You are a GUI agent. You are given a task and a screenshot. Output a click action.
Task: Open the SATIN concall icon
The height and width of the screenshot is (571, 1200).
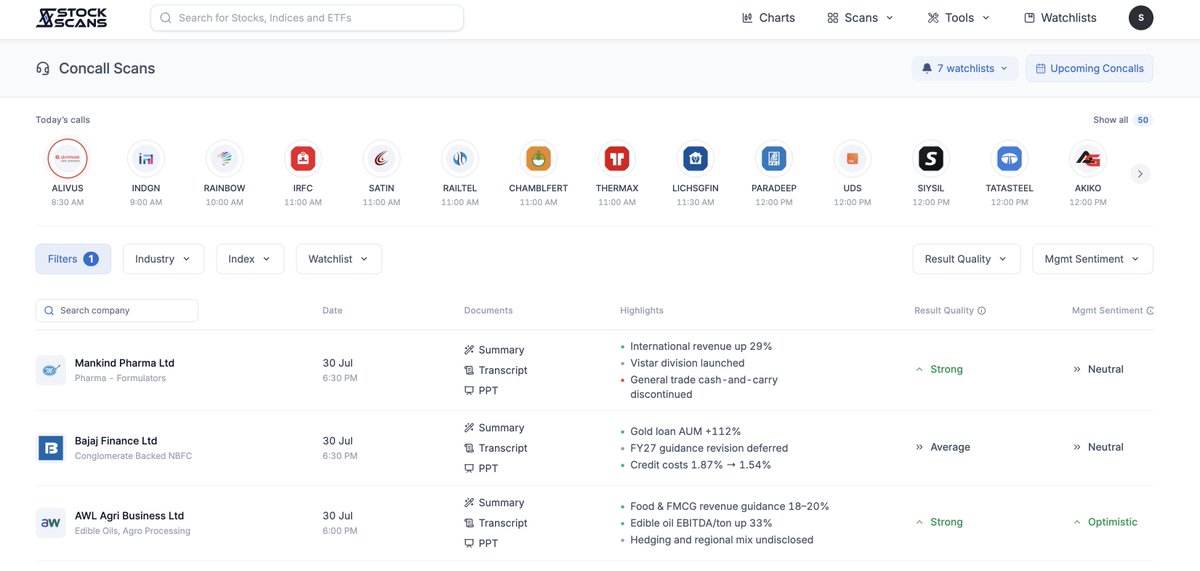pyautogui.click(x=381, y=158)
